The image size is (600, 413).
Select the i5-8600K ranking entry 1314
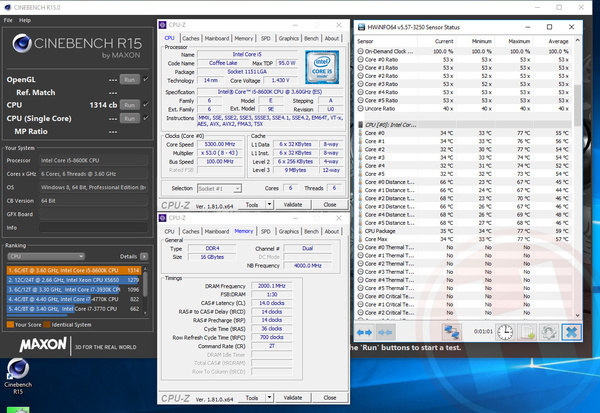74,270
